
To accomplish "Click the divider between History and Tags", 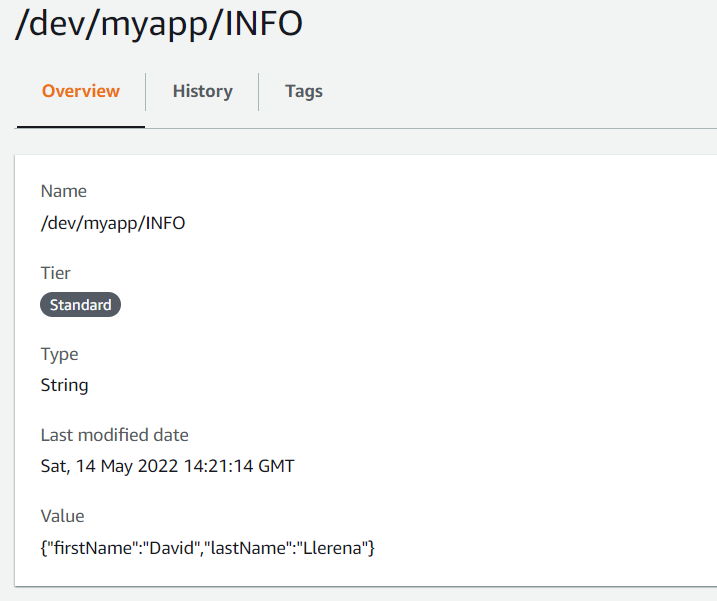I will (x=259, y=91).
